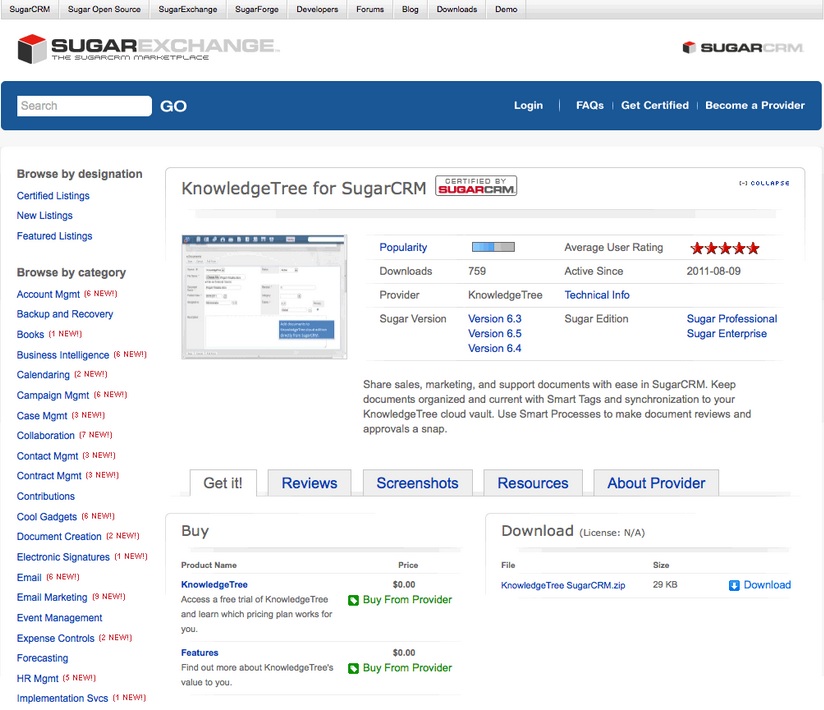Open the Certified by SugarCRM badge
This screenshot has height=710, width=824.
point(476,186)
